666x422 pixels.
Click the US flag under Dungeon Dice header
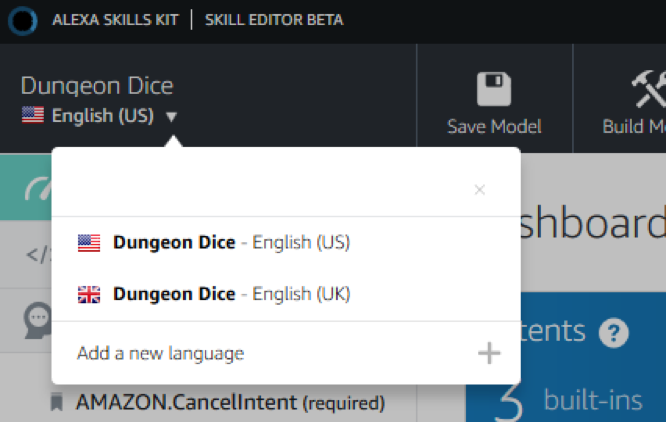(33, 116)
